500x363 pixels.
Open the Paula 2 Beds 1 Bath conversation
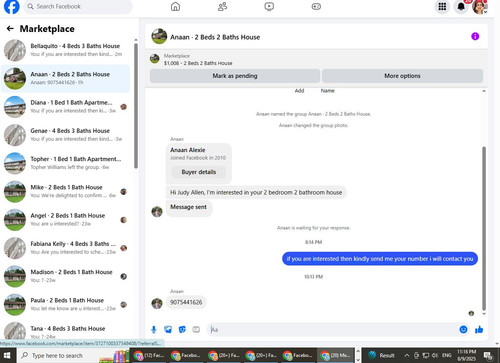(x=65, y=304)
